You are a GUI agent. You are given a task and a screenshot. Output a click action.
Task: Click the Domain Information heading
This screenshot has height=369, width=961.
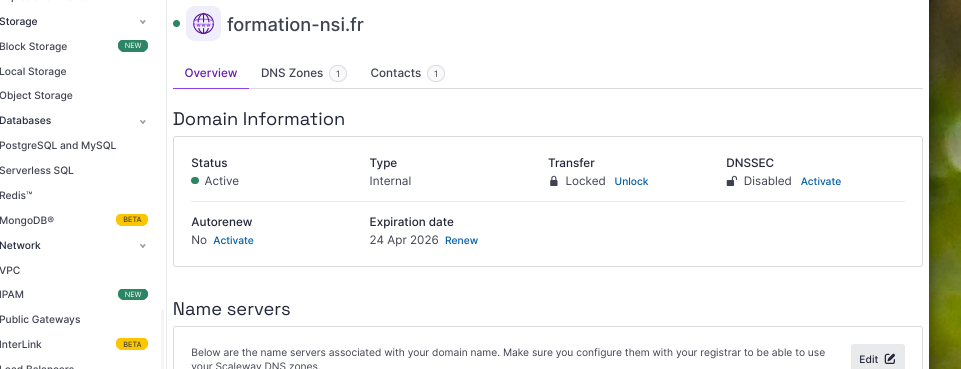click(259, 119)
